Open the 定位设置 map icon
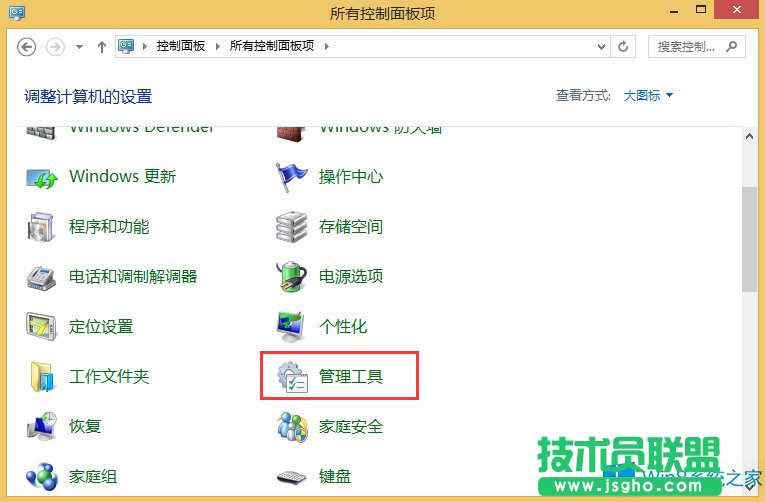The image size is (765, 502). [x=41, y=327]
